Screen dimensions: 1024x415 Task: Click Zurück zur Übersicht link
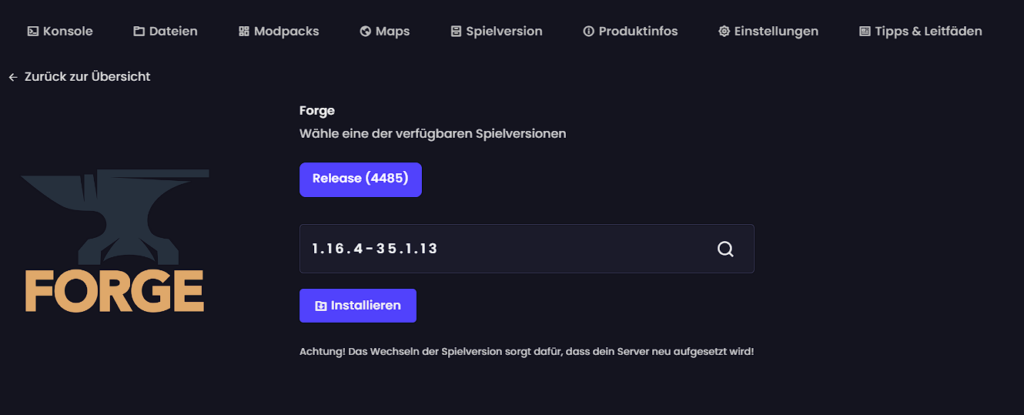pyautogui.click(x=79, y=77)
